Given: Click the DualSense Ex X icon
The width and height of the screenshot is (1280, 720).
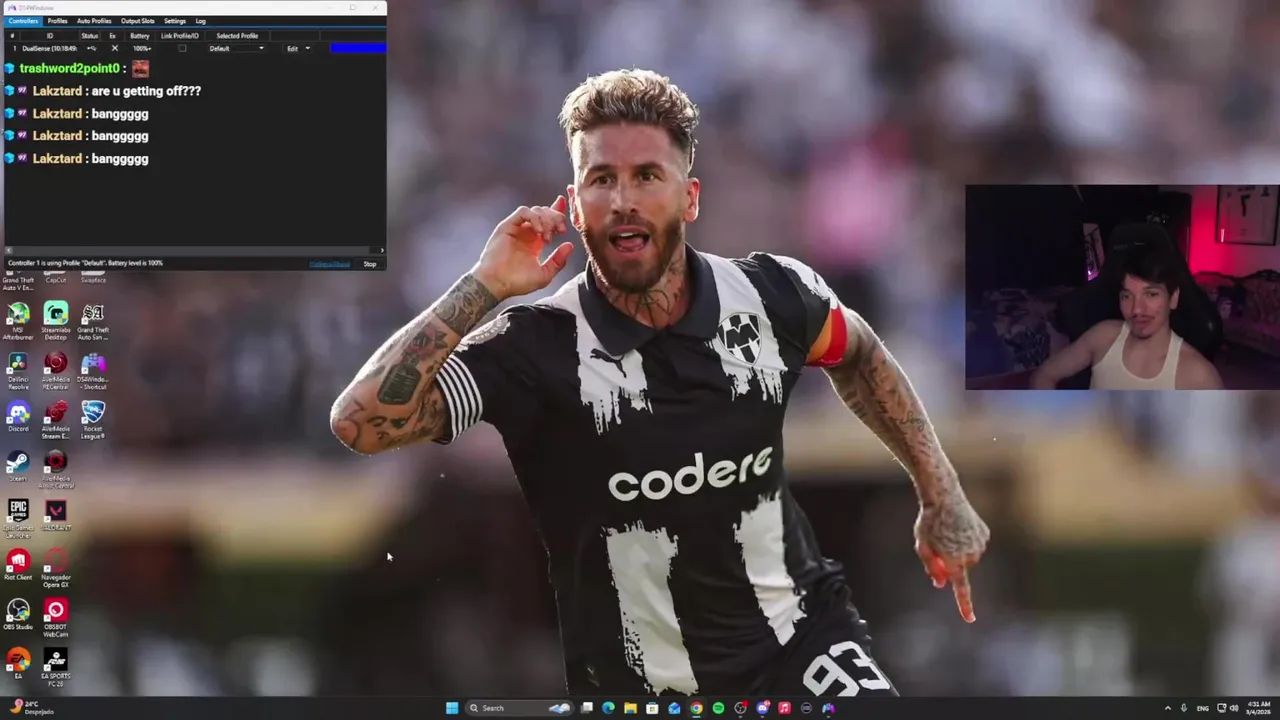Looking at the screenshot, I should click(x=114, y=48).
